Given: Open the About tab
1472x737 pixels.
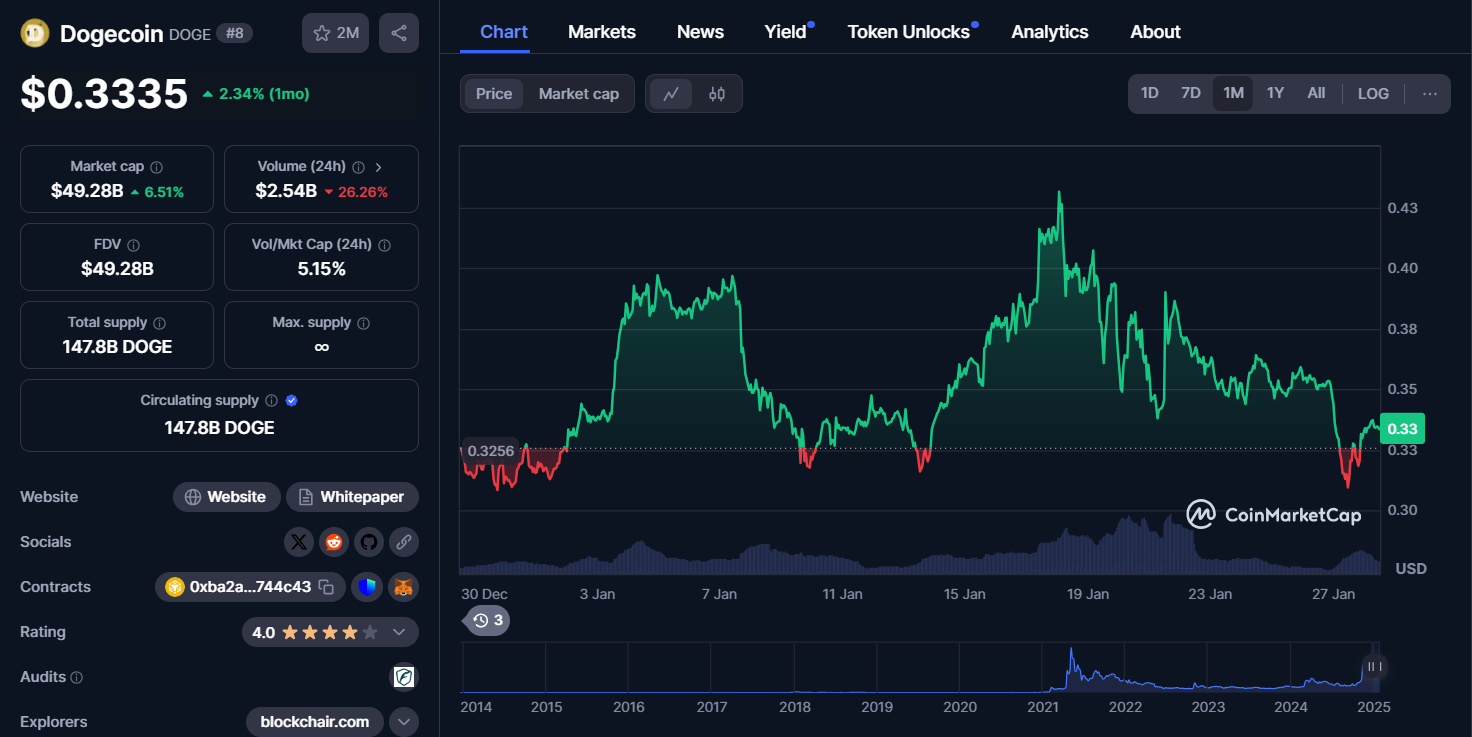Looking at the screenshot, I should [1156, 32].
